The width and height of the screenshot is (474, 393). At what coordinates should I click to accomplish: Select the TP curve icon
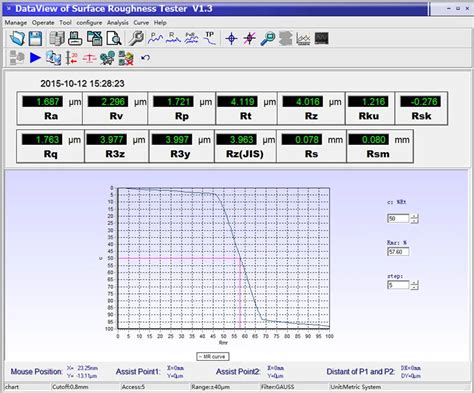pyautogui.click(x=210, y=39)
